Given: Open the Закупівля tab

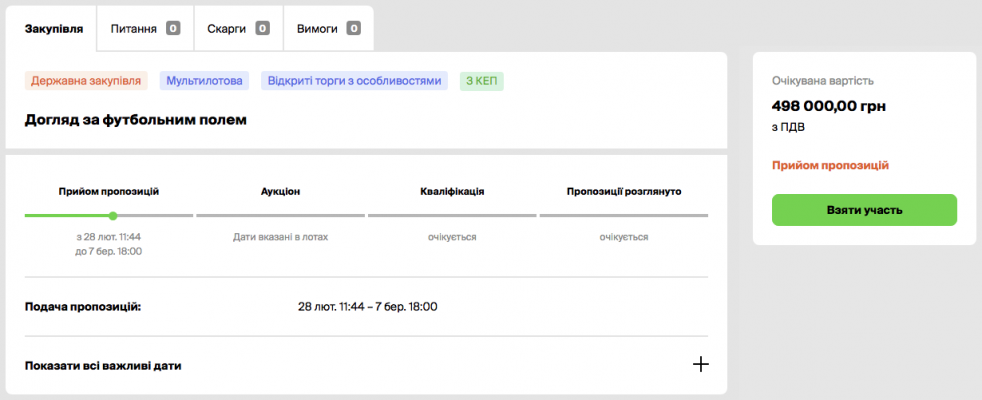Looking at the screenshot, I should [x=54, y=28].
